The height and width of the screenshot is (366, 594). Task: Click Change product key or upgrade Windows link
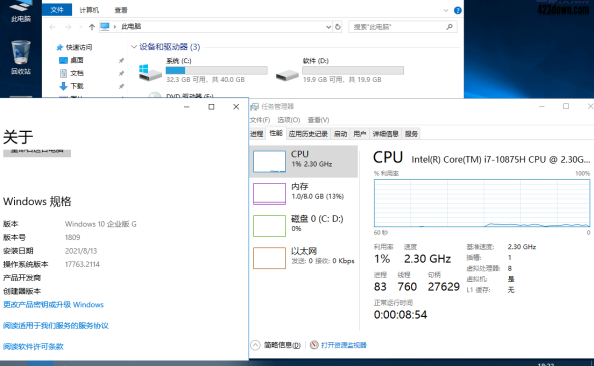click(53, 305)
